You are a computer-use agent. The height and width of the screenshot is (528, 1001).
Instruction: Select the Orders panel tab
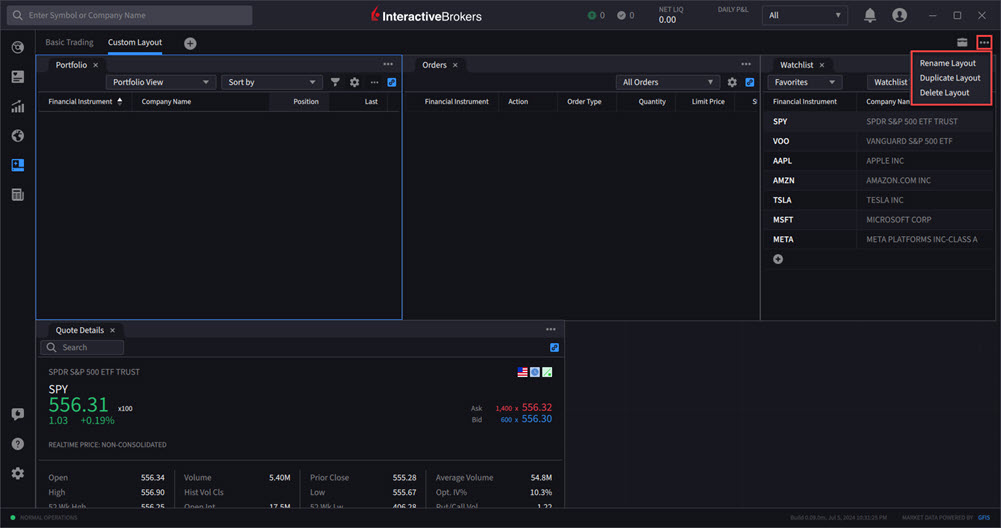click(x=434, y=65)
